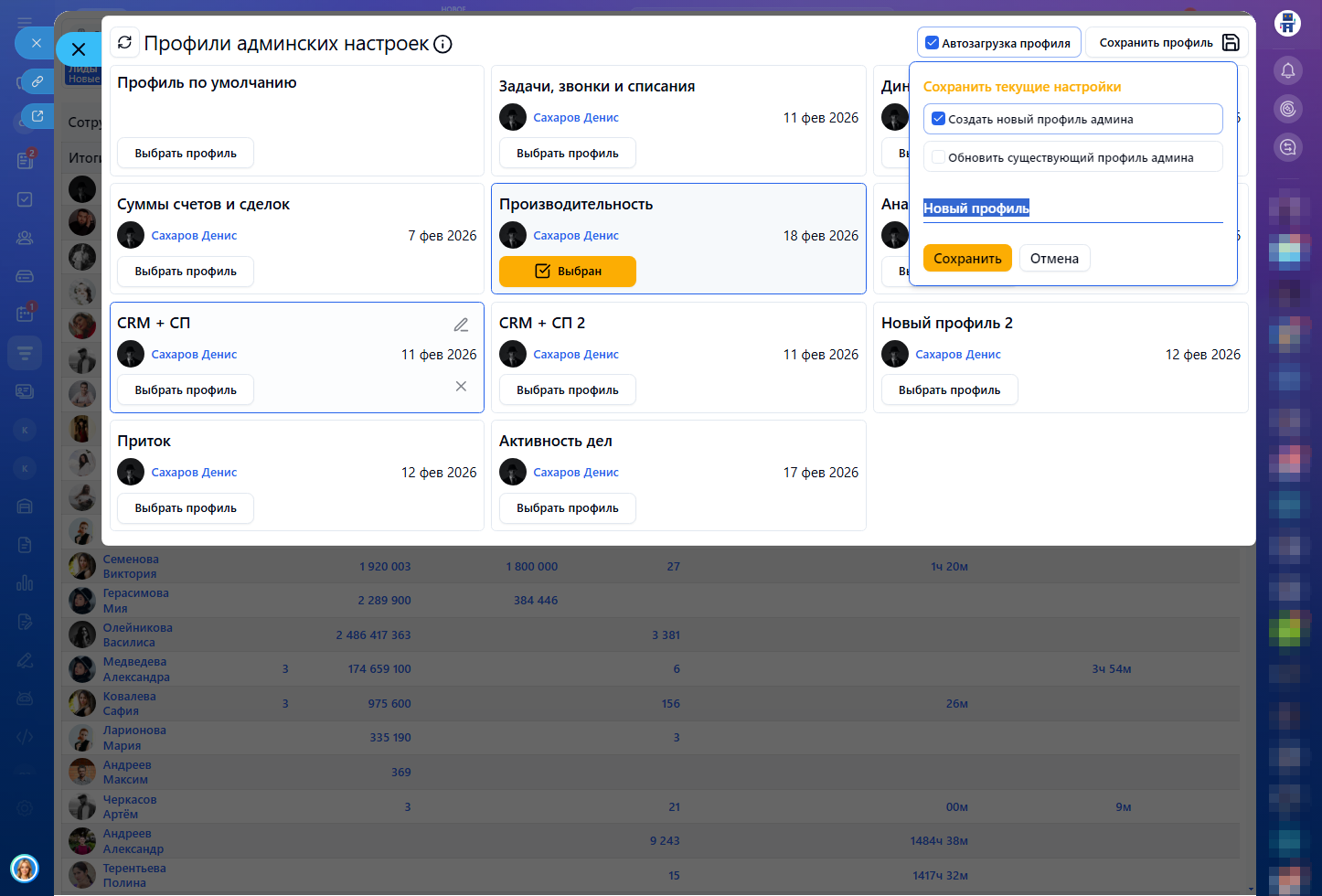This screenshot has height=896, width=1322.
Task: Click the Сохранить профиль button
Action: [x=1156, y=43]
